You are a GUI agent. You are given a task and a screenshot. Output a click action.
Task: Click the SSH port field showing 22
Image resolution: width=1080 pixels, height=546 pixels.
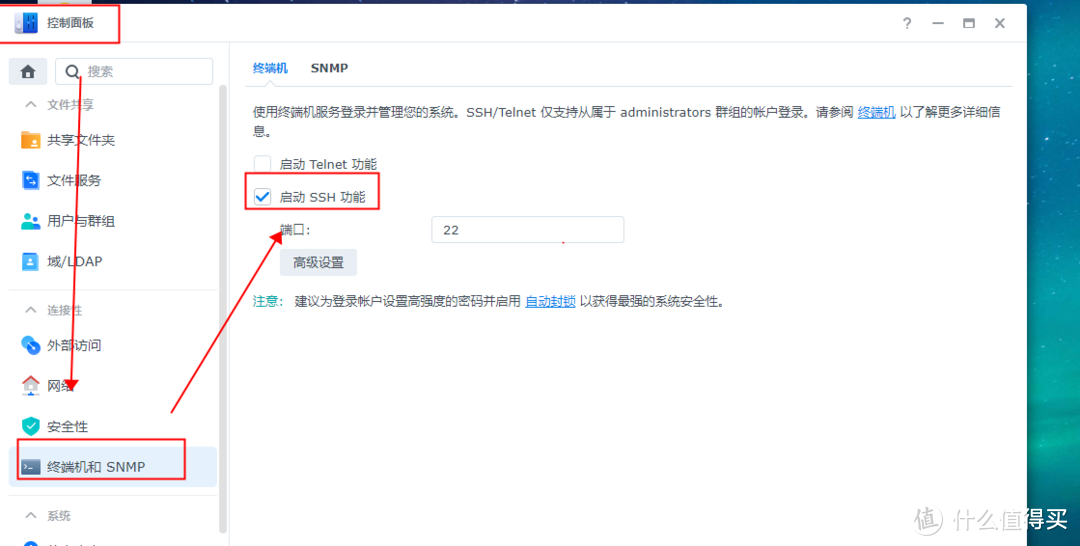(528, 230)
